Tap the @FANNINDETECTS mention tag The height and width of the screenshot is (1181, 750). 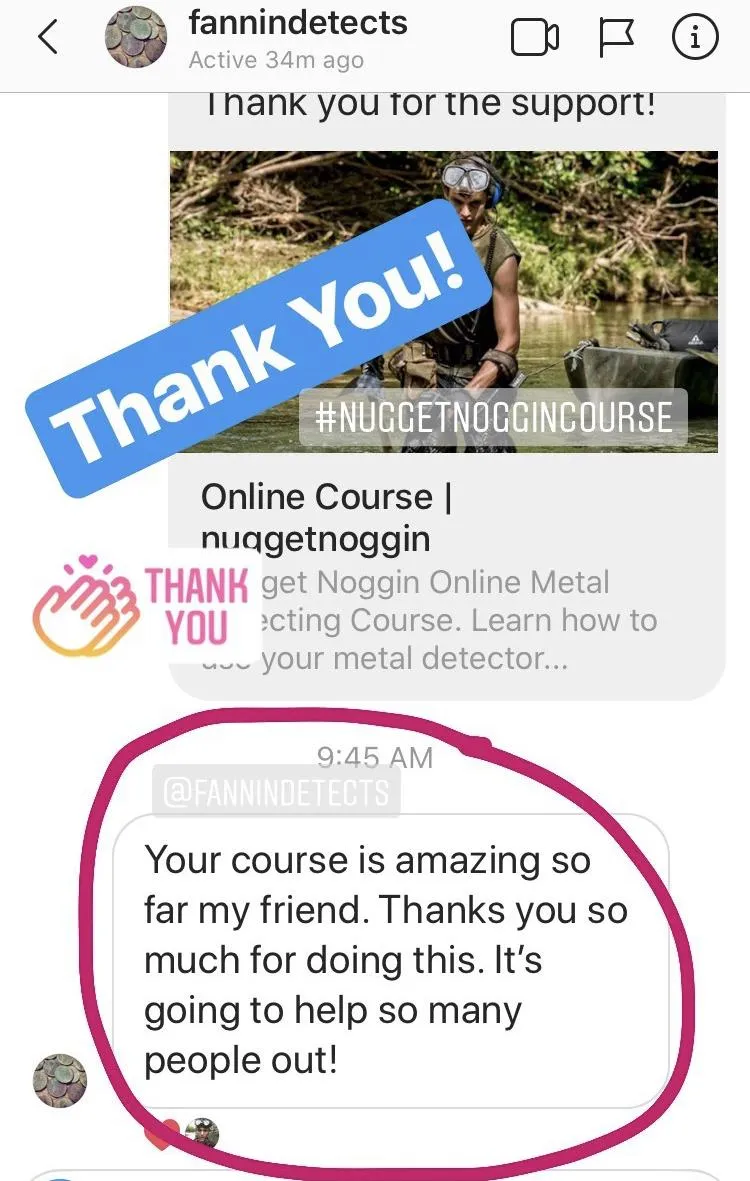click(276, 792)
